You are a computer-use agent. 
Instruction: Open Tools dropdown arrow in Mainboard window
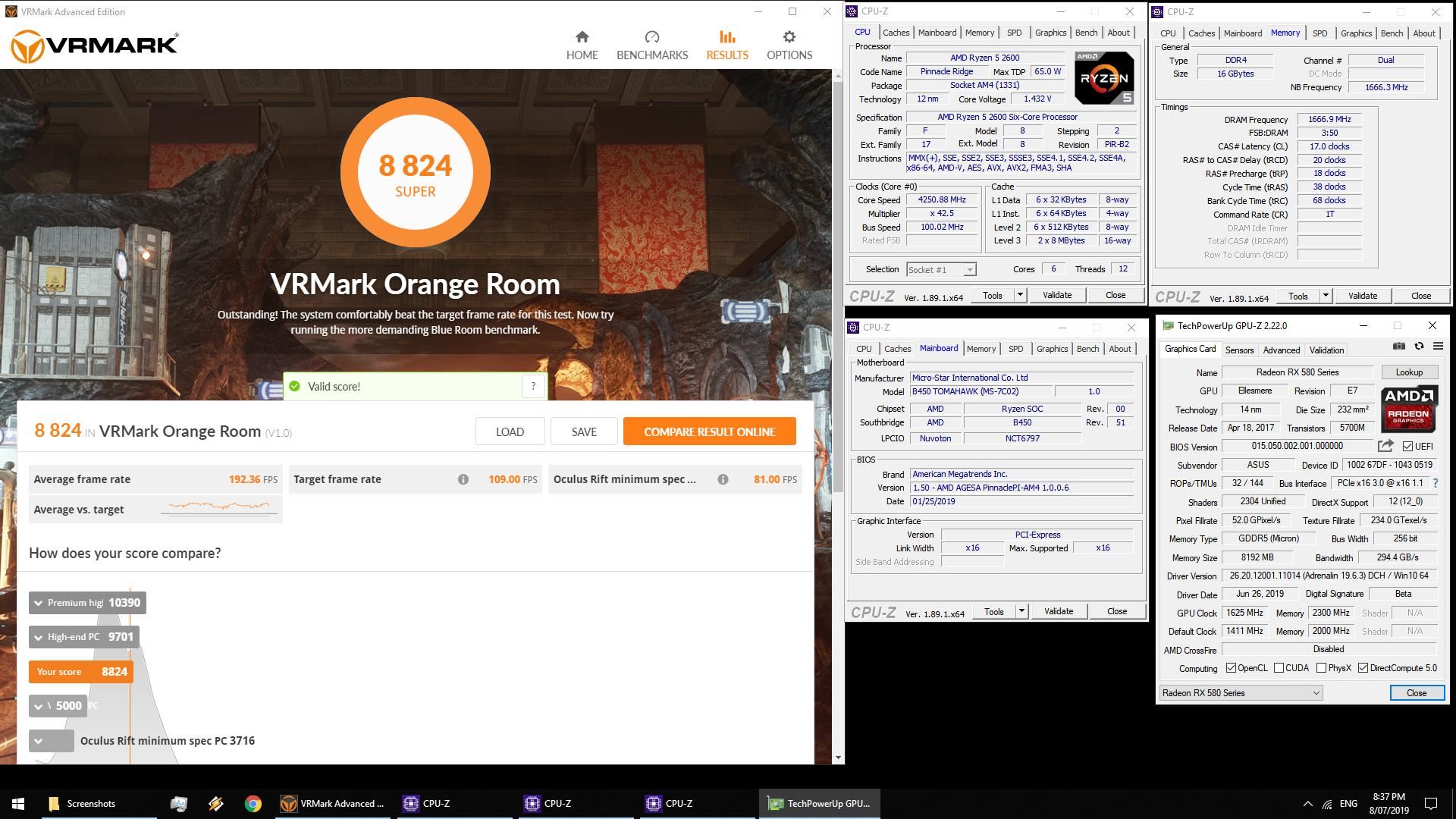pos(1021,611)
